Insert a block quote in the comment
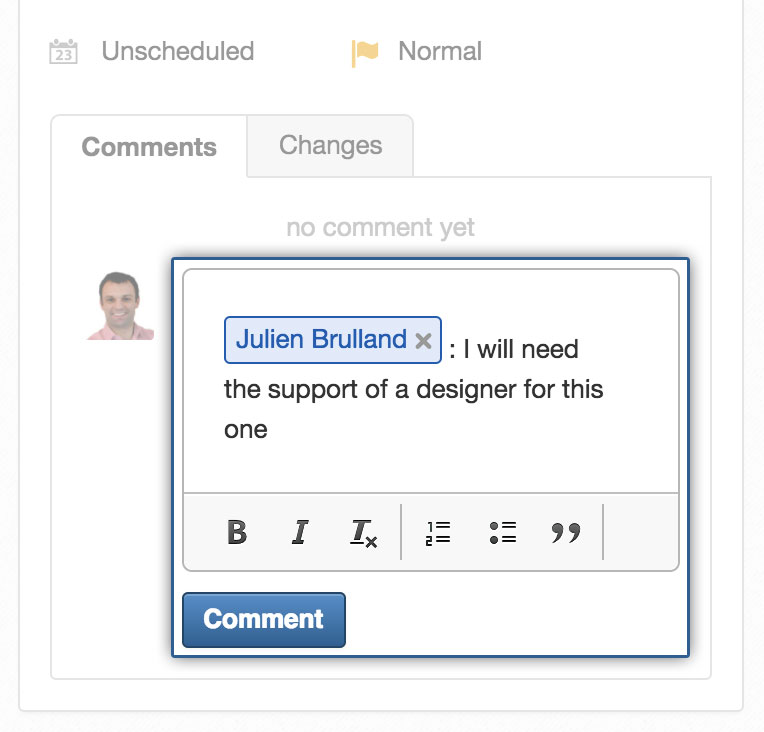Viewport: 764px width, 732px height. tap(566, 533)
